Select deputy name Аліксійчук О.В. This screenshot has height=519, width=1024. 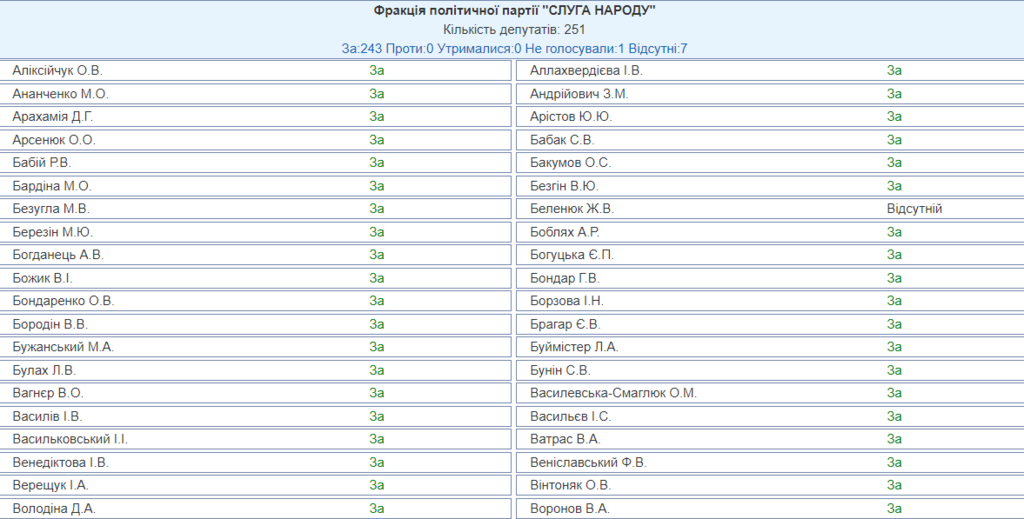[58, 71]
